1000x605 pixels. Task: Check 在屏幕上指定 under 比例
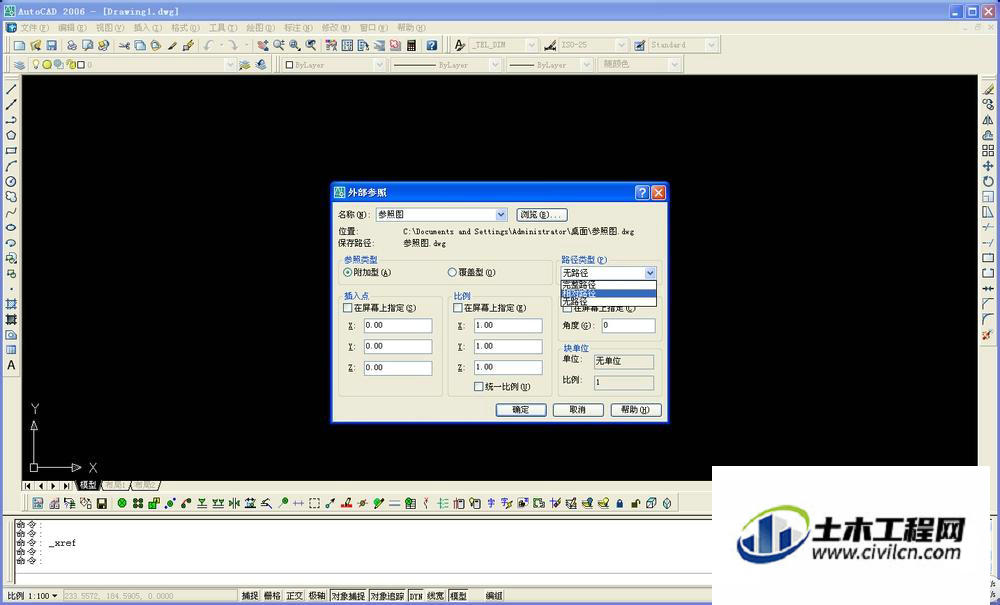point(457,308)
